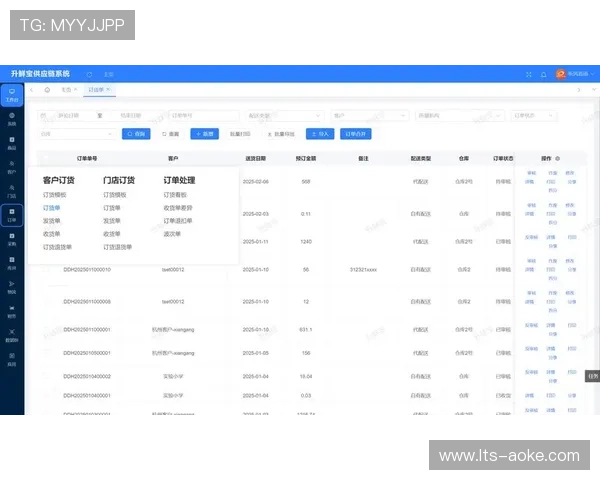The width and height of the screenshot is (600, 480).
Task: Click the 商品 products sidebar icon
Action: click(11, 142)
